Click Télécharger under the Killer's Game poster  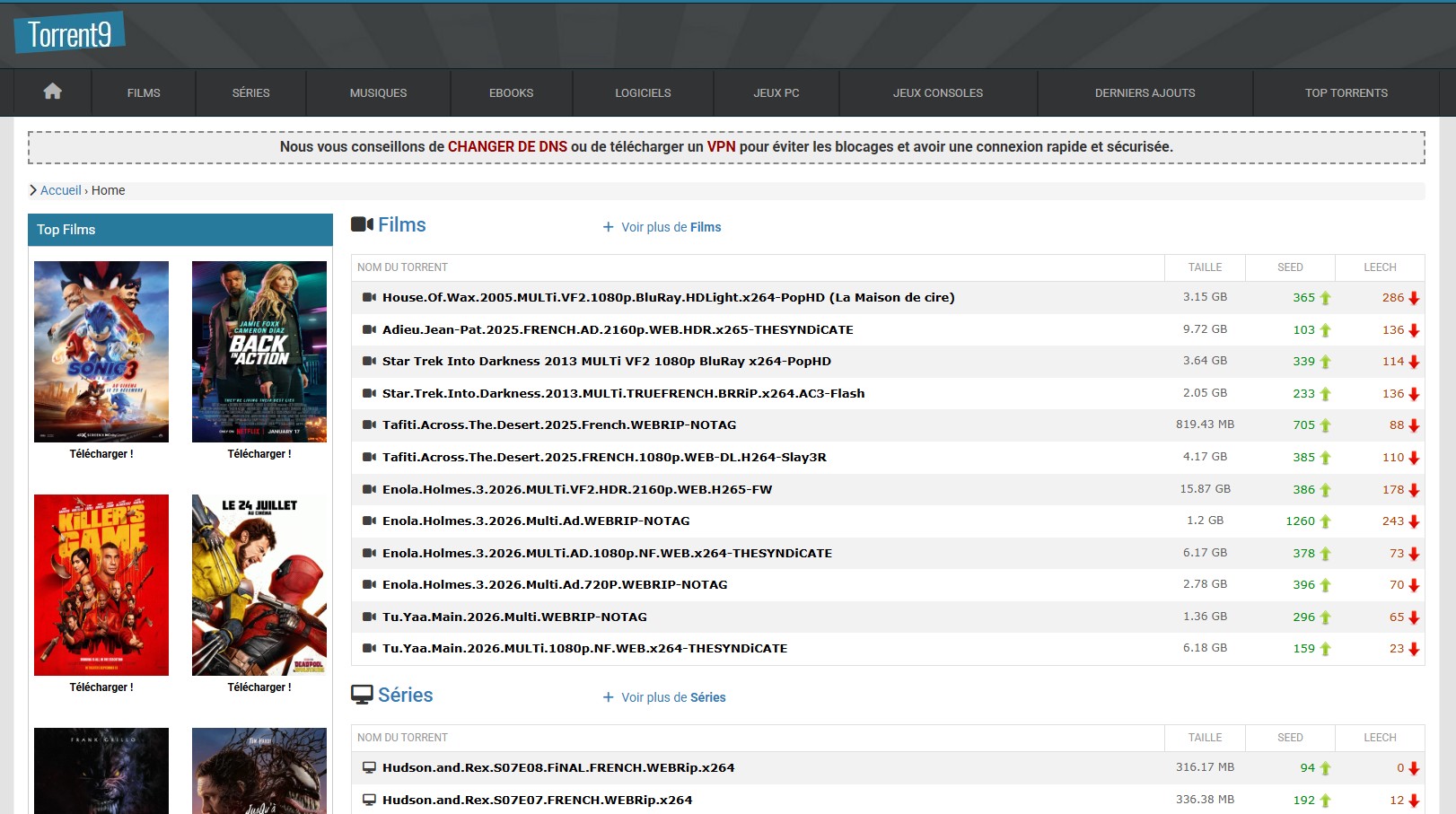pyautogui.click(x=101, y=687)
